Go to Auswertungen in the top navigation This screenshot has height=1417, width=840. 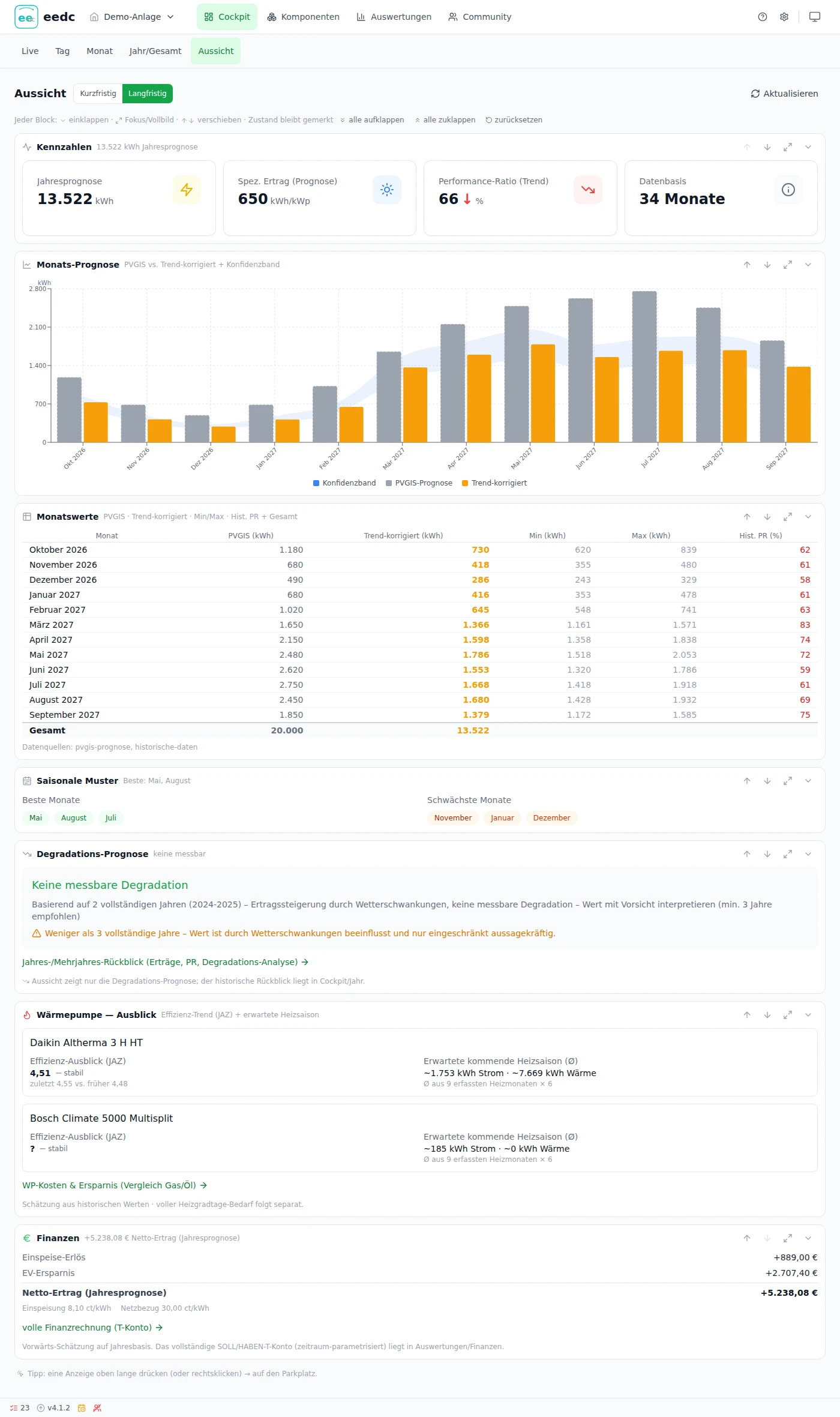pyautogui.click(x=394, y=17)
